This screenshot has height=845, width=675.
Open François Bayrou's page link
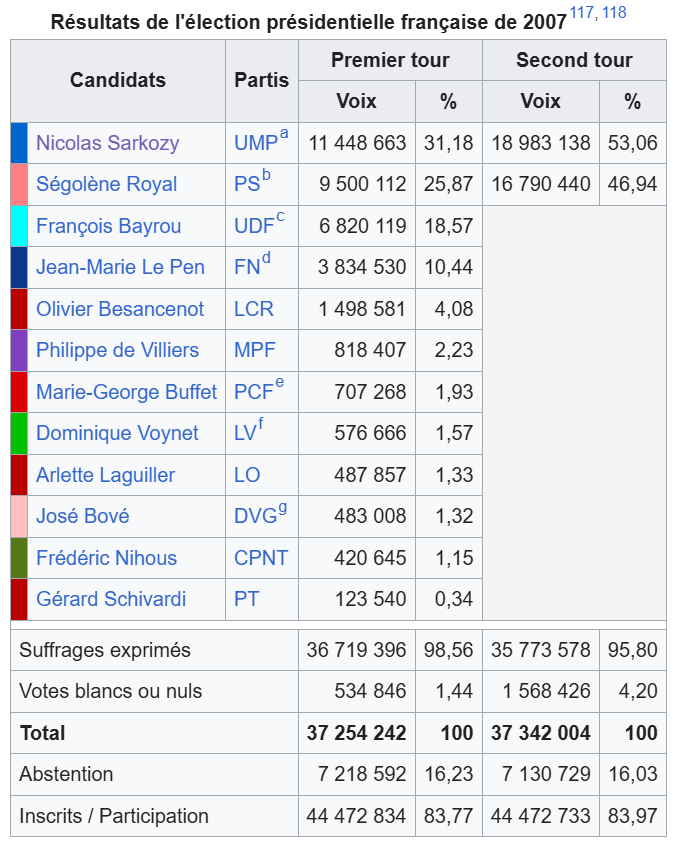(x=108, y=226)
